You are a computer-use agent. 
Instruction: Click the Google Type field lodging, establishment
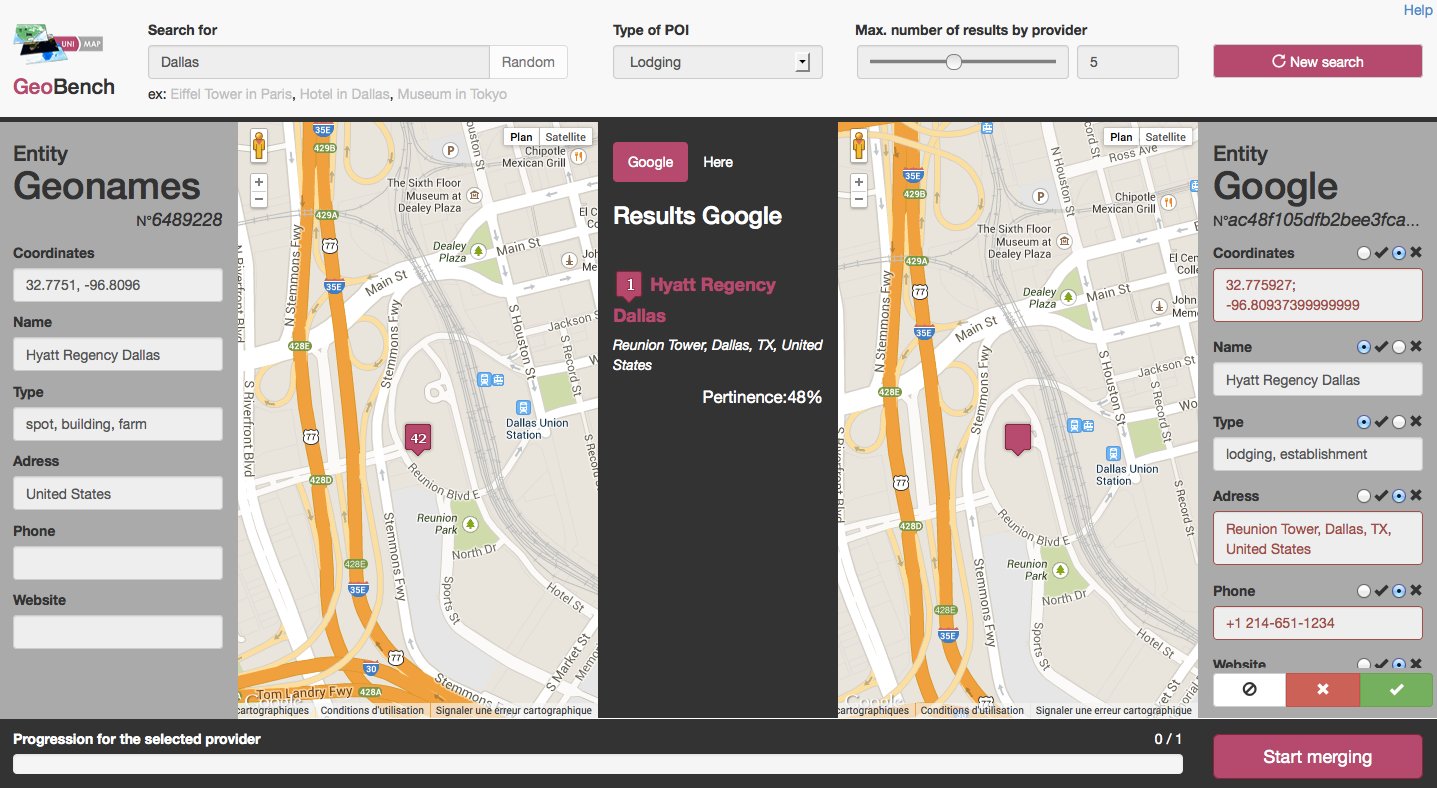point(1317,454)
